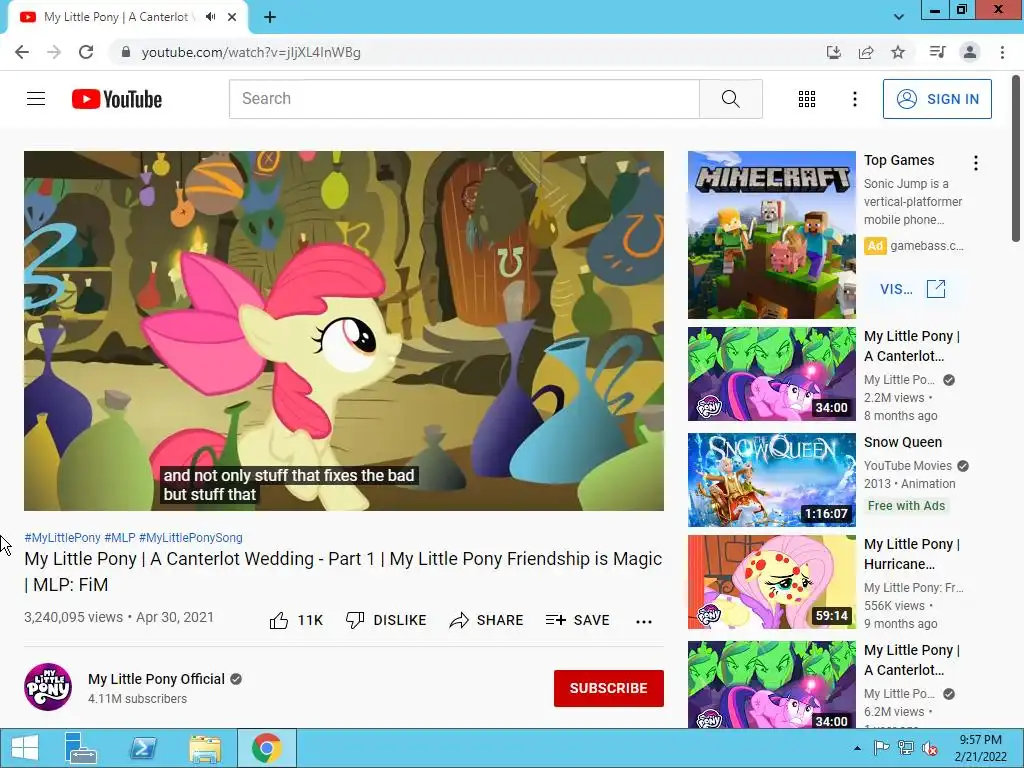Screen dimensions: 1024x768
Task: Click the #MLP hashtag
Action: tap(120, 537)
